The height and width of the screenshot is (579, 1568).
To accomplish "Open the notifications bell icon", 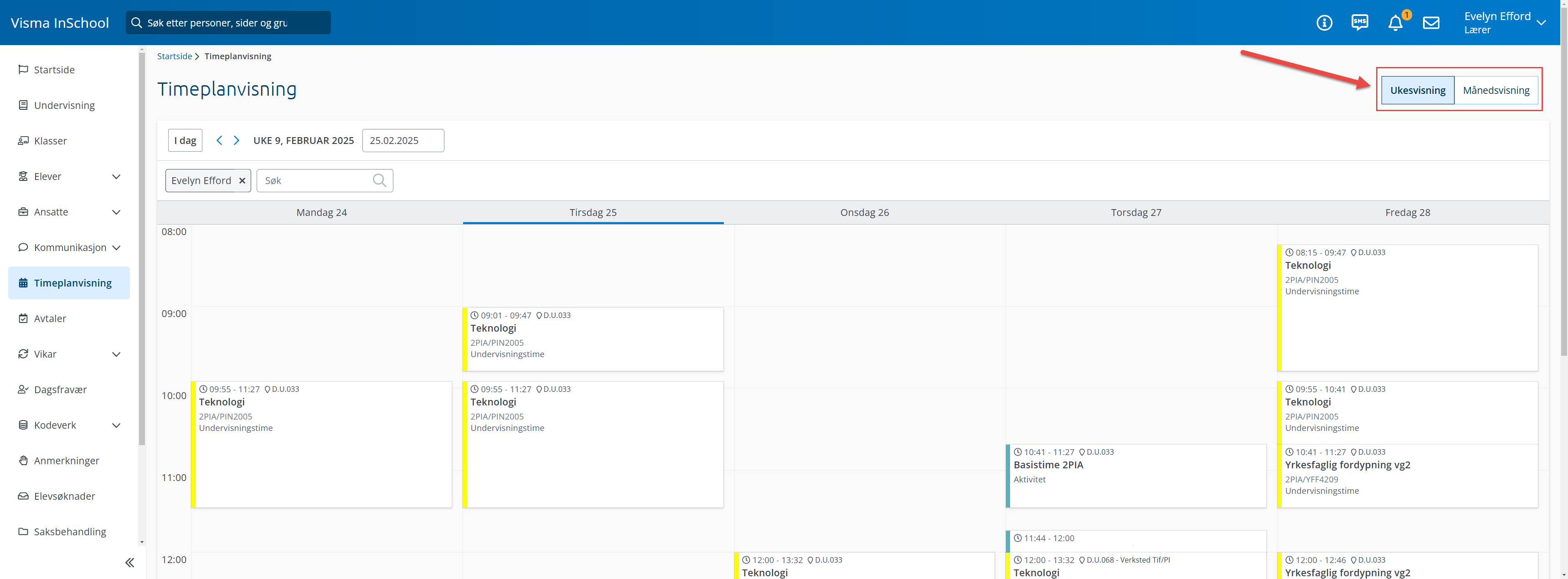I will click(1395, 23).
